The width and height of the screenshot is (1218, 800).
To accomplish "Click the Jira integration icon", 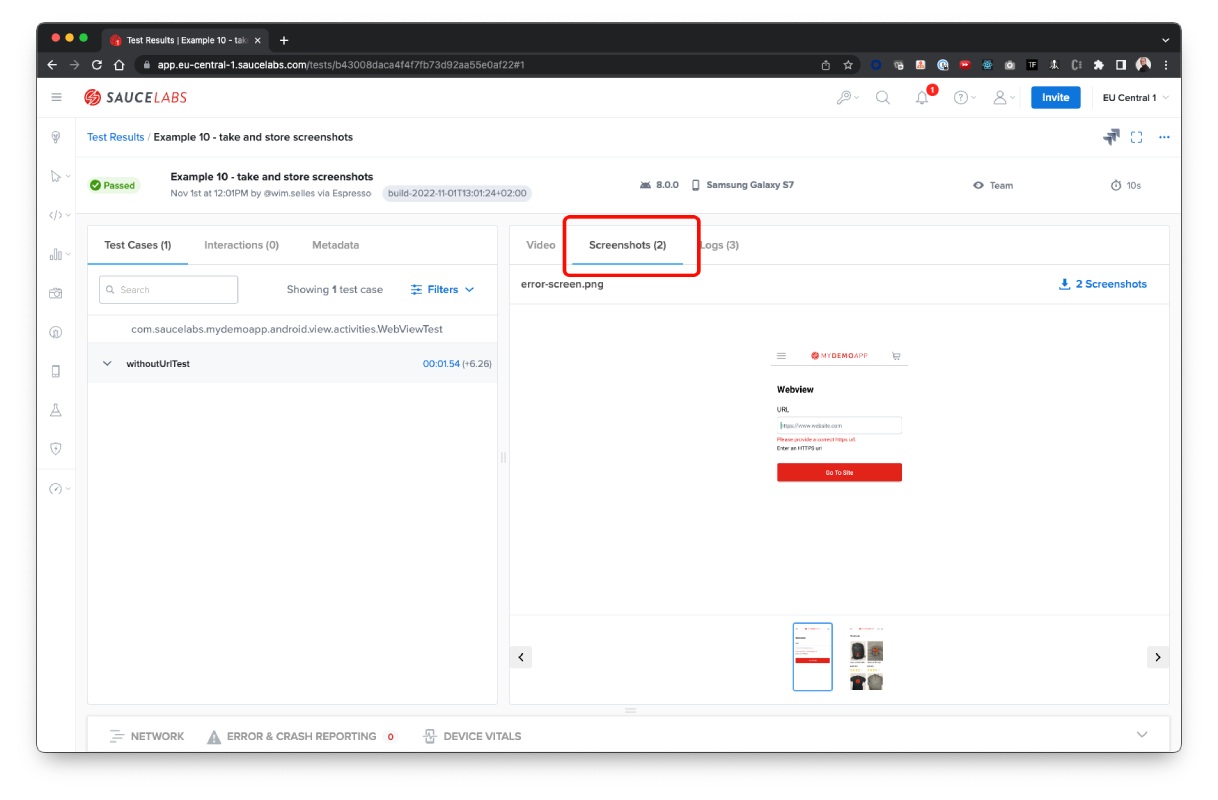I will [1111, 137].
